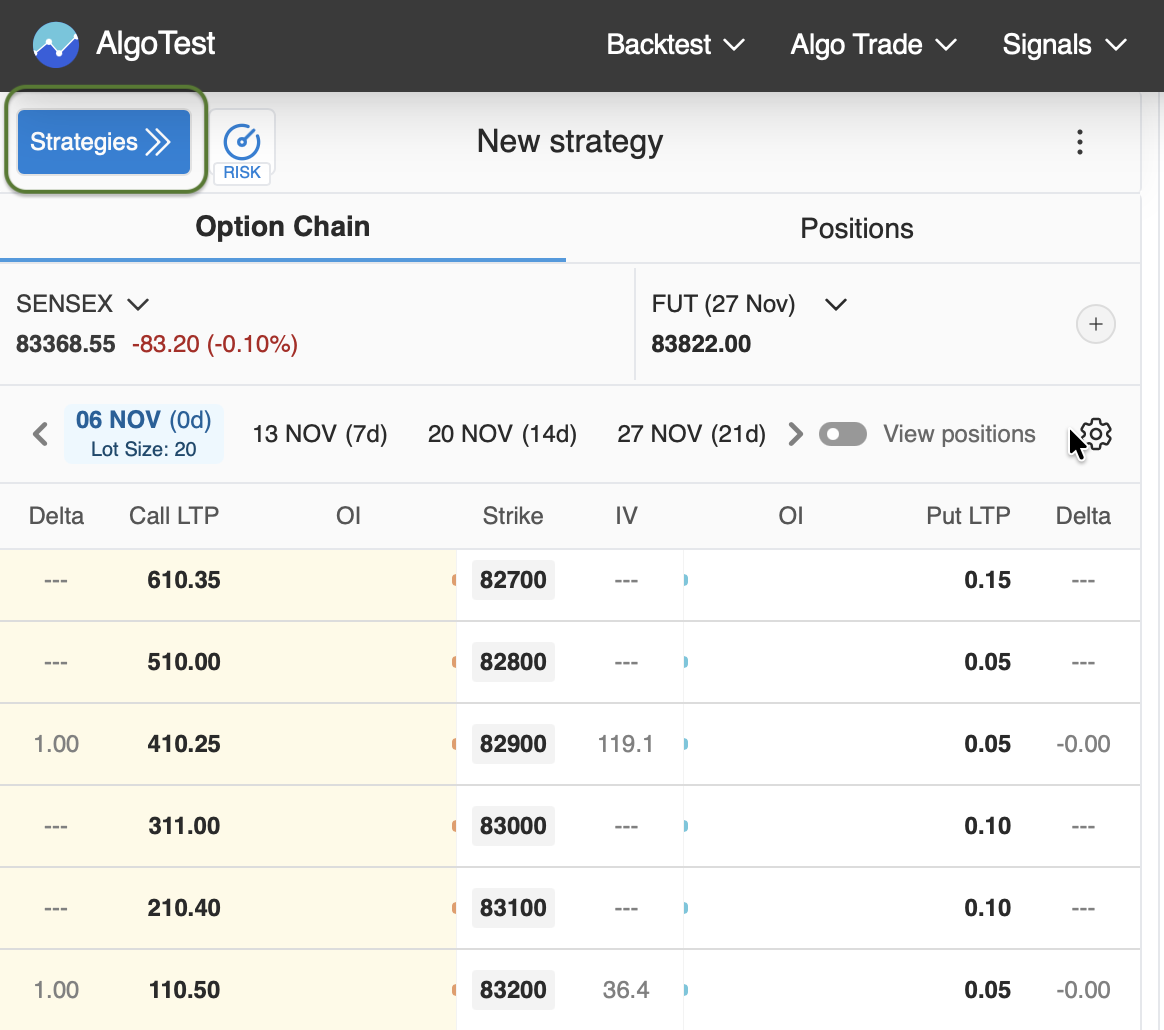Click the 83000 strike price
Image resolution: width=1164 pixels, height=1030 pixels.
coord(513,826)
